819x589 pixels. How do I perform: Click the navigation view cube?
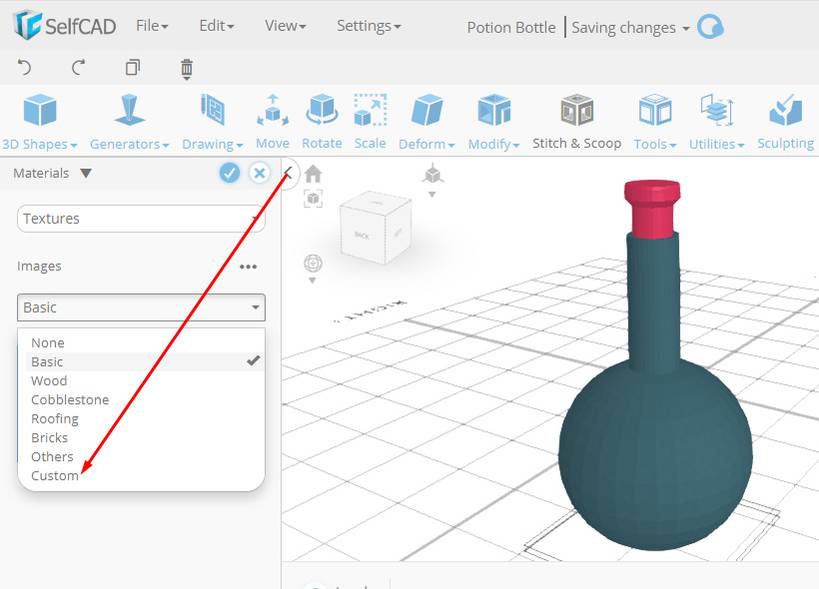(x=375, y=229)
